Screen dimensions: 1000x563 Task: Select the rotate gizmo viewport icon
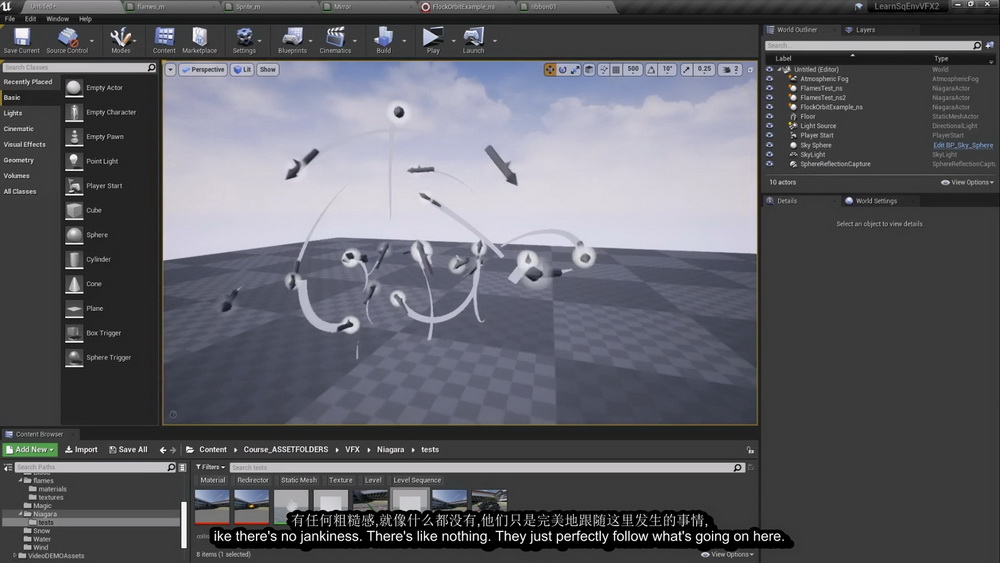coord(562,69)
